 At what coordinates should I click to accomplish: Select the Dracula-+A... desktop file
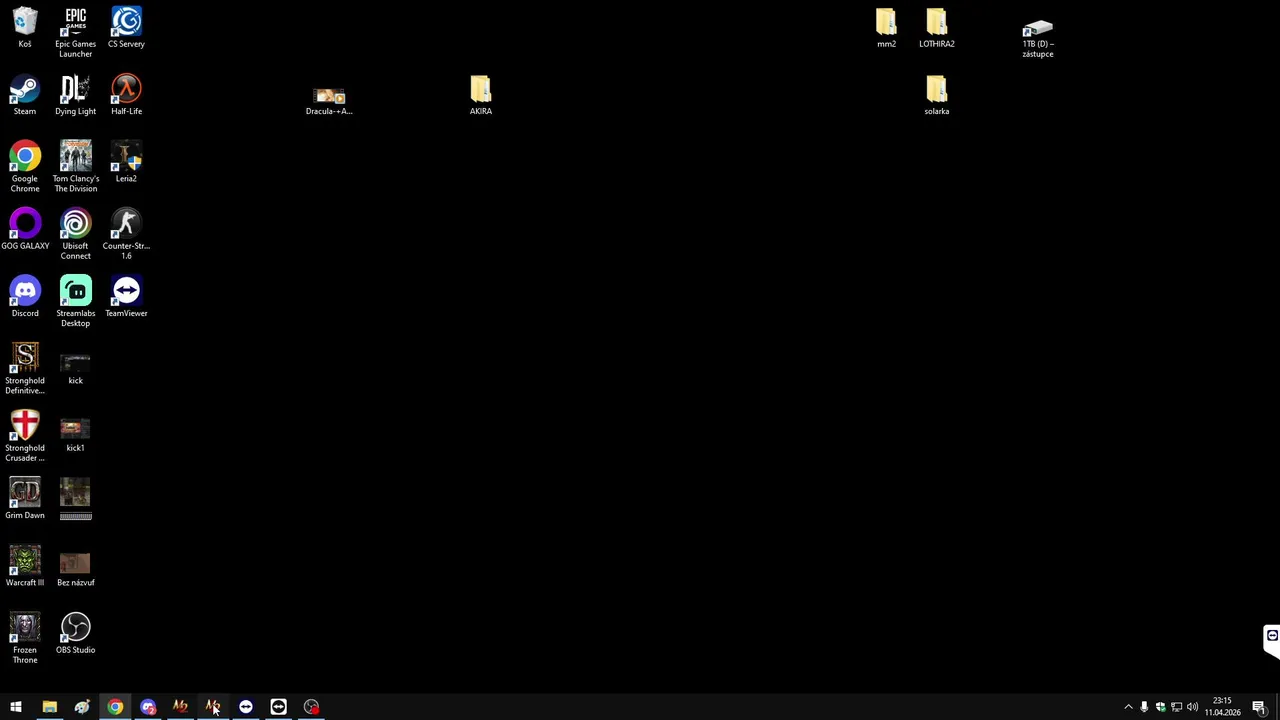pos(329,100)
